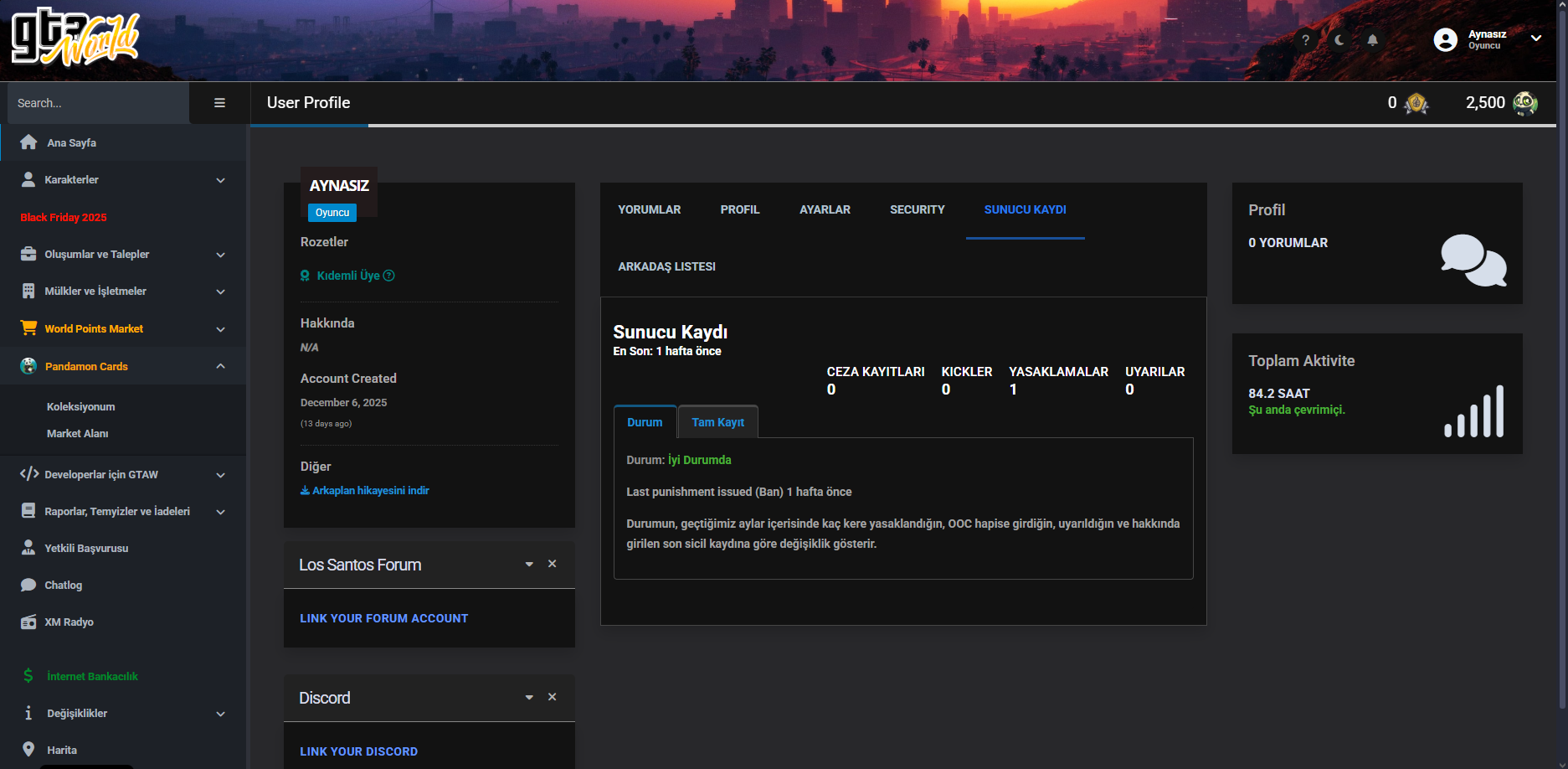Screen dimensions: 1568x769
Task: Expand Raporlar, Temyizler ve İadeleri chevron
Action: point(220,512)
